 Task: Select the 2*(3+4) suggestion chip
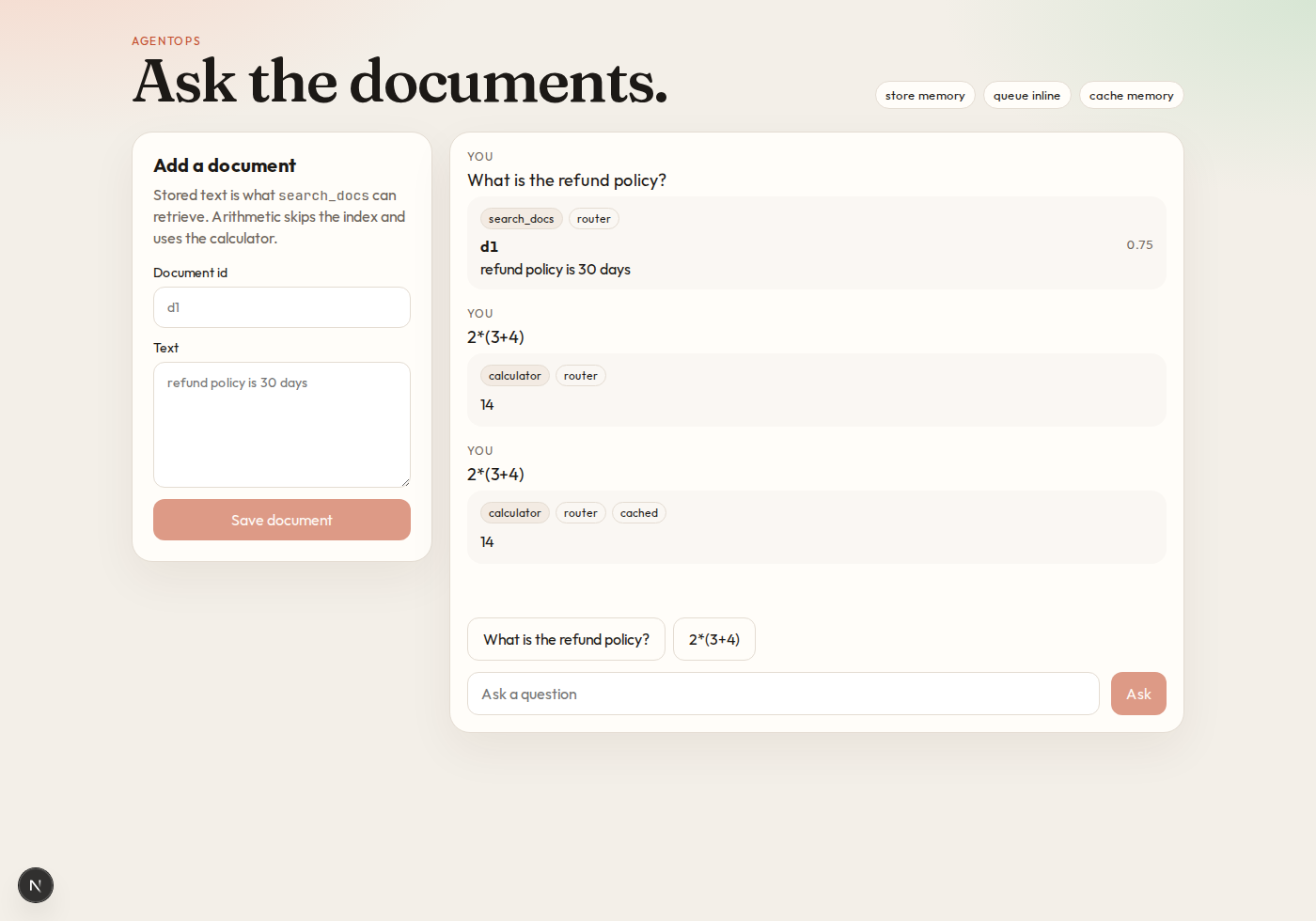tap(714, 639)
